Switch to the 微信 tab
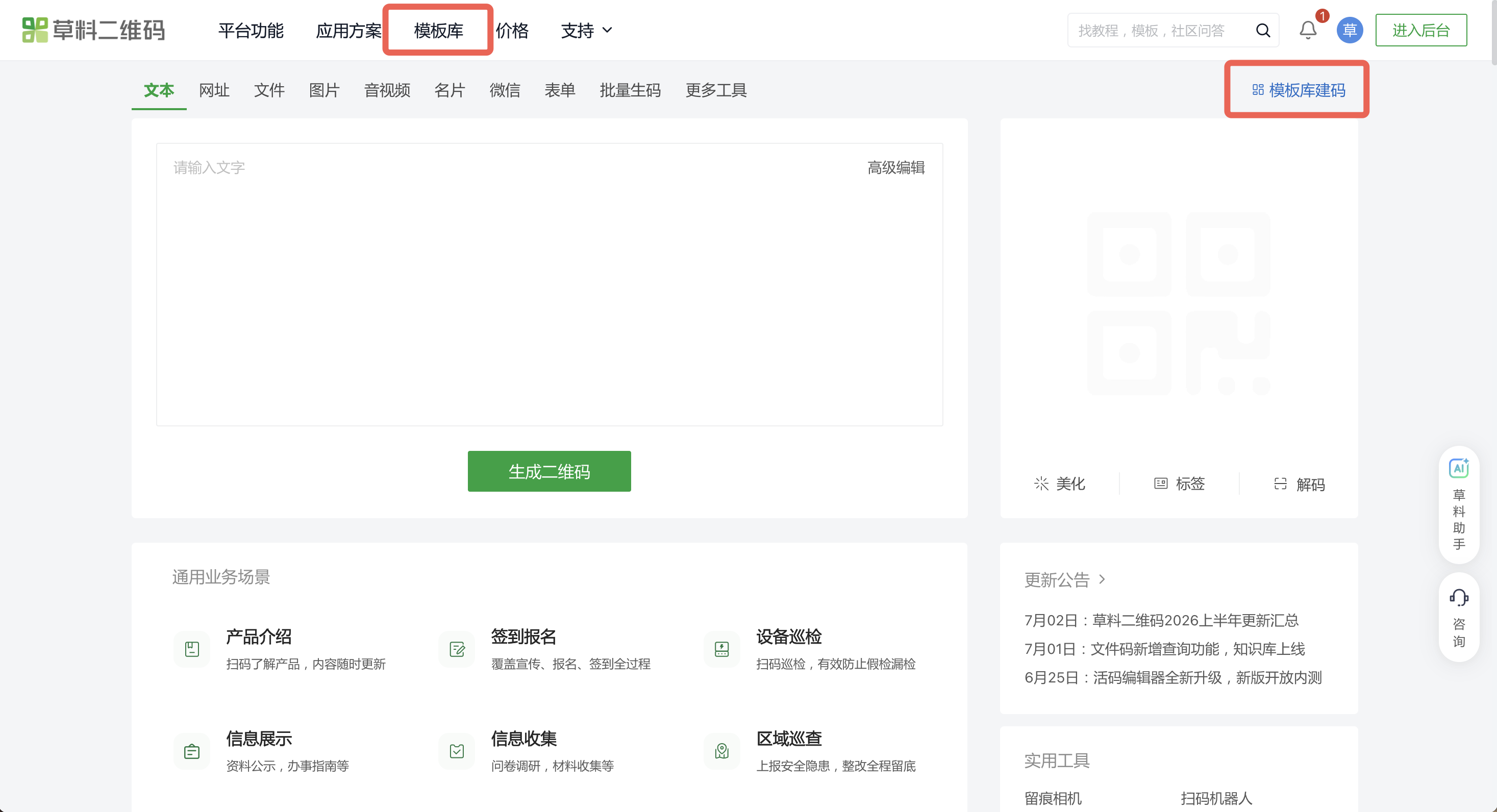 [505, 90]
